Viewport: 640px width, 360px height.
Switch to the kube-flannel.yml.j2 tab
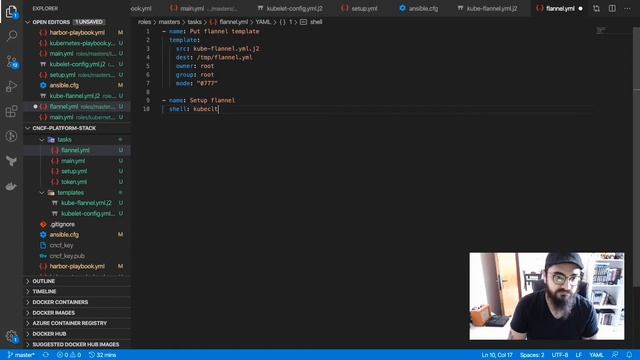[x=488, y=8]
